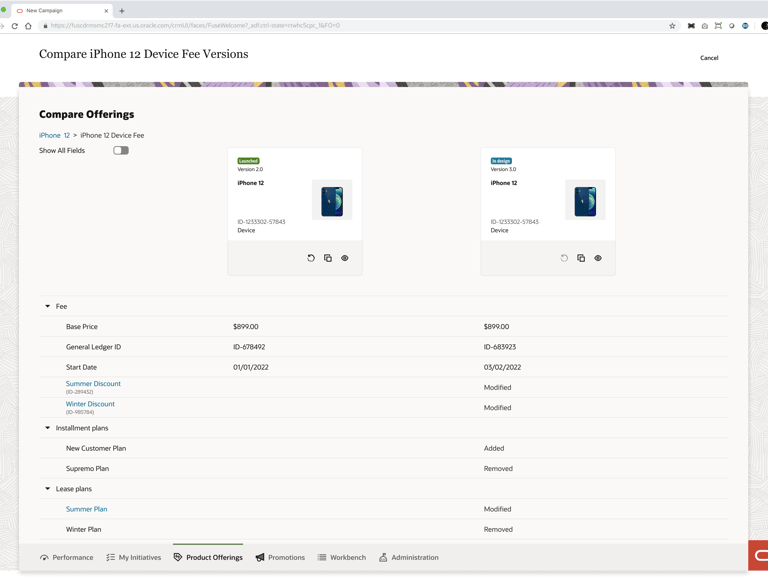Click General Ledger ID value ID-678492
This screenshot has width=768, height=578.
point(249,347)
